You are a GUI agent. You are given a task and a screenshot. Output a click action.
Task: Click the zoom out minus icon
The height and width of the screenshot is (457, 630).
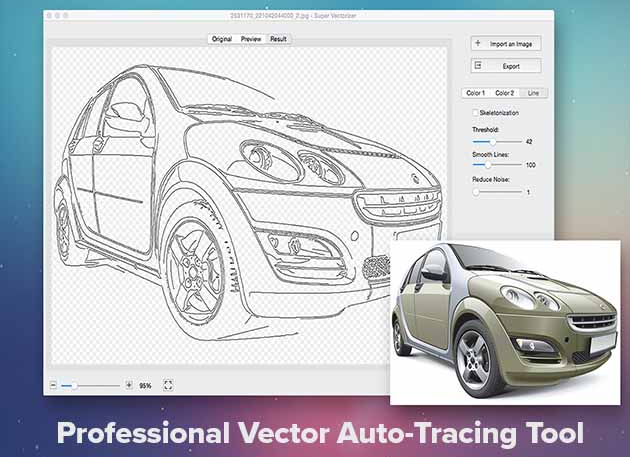51,385
